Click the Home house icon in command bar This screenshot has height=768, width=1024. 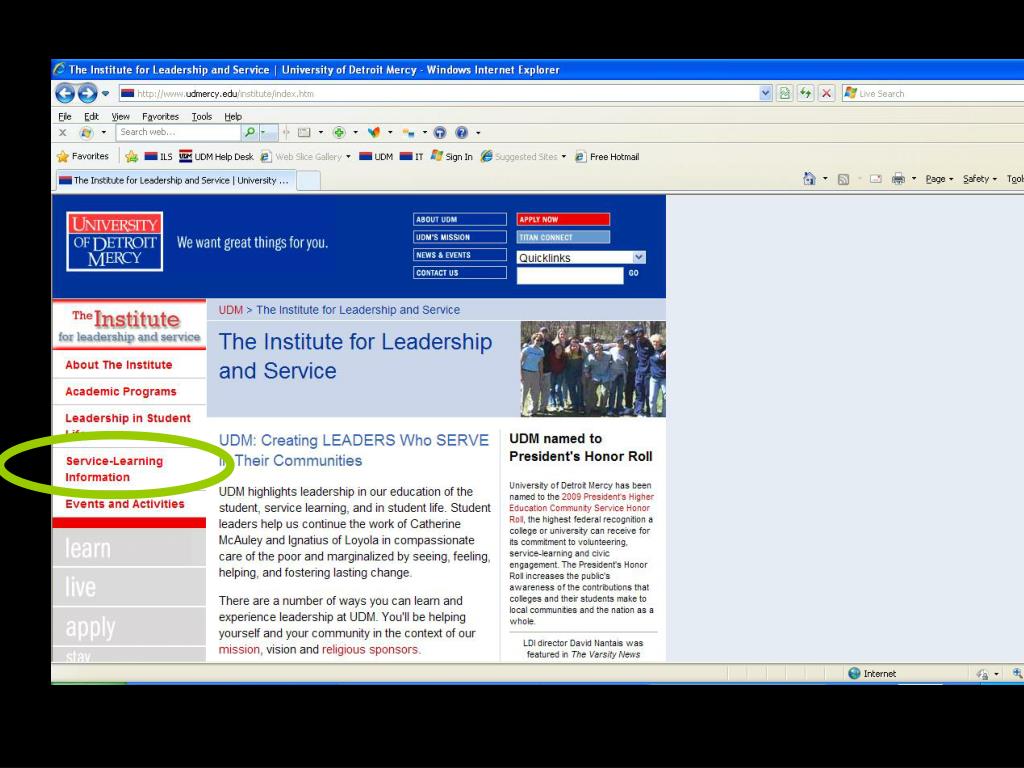pos(809,178)
